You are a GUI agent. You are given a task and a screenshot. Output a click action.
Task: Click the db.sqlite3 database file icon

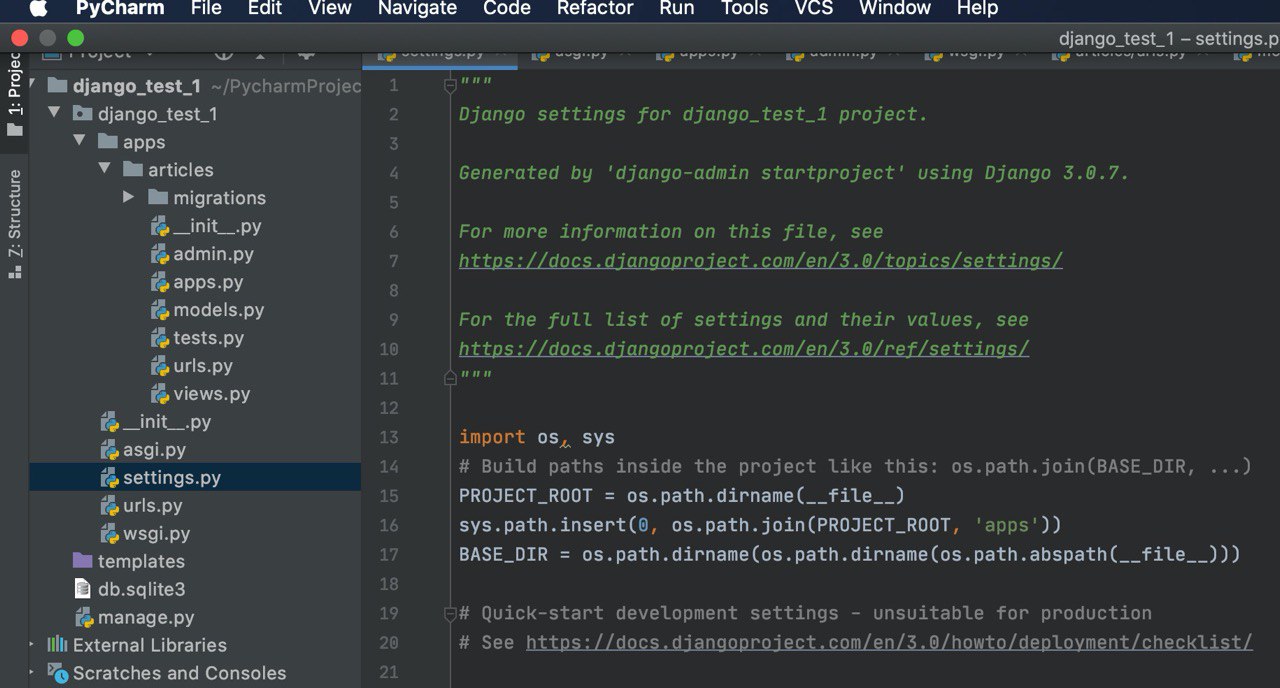(x=83, y=589)
